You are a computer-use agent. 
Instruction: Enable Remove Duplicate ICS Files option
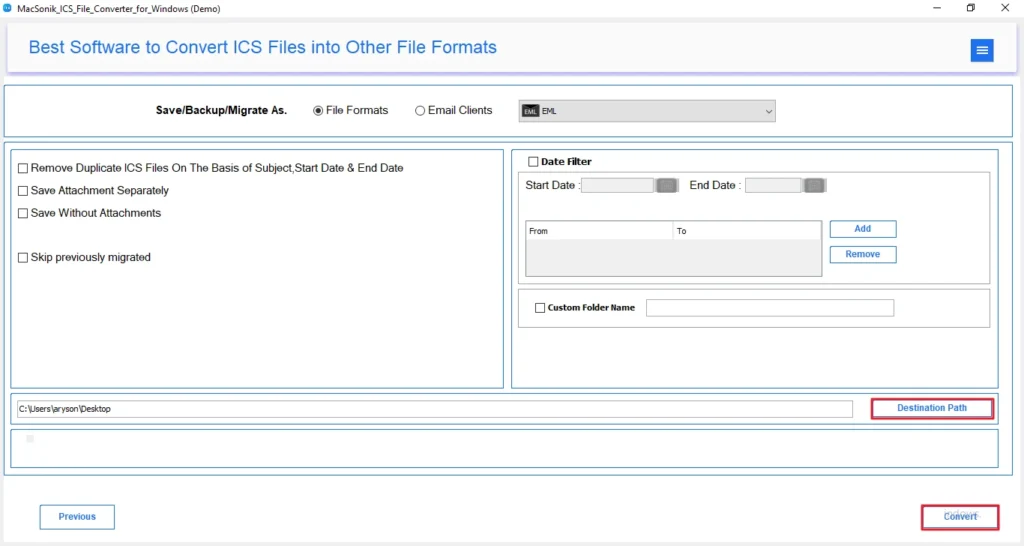pyautogui.click(x=23, y=169)
